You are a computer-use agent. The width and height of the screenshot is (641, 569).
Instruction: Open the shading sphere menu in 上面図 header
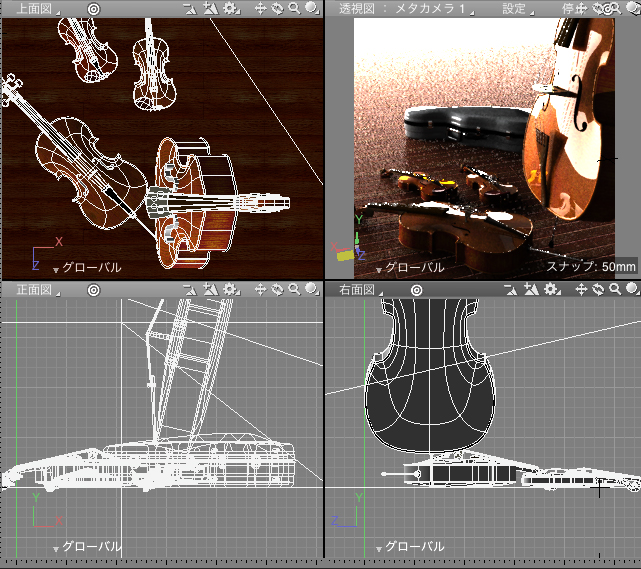312,8
